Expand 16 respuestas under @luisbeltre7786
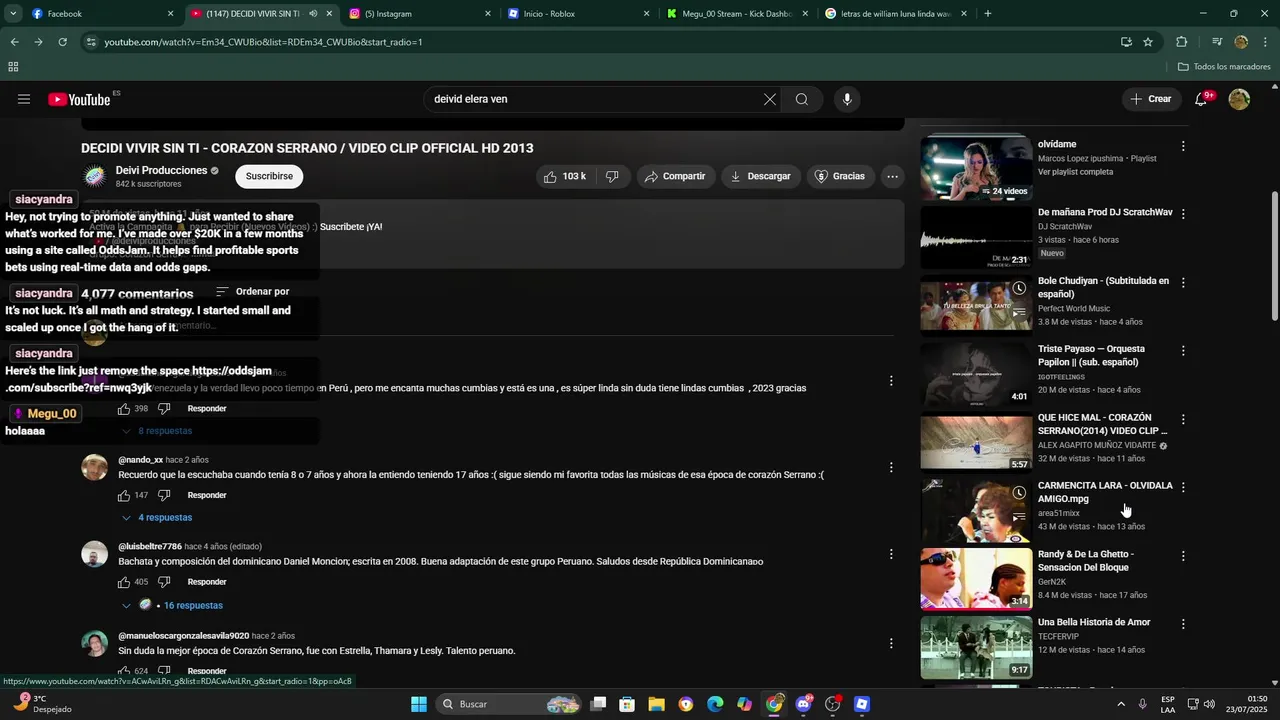Viewport: 1280px width, 720px height. [172, 606]
